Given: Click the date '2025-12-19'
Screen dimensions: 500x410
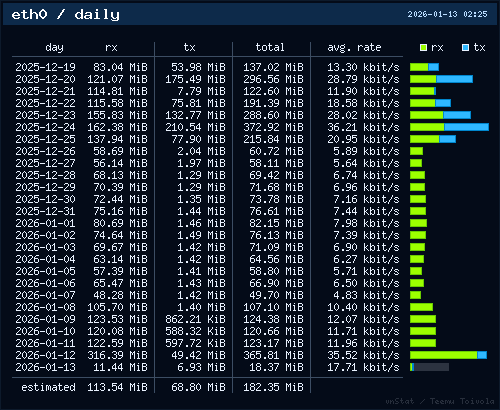Looking at the screenshot, I should 45,67.
